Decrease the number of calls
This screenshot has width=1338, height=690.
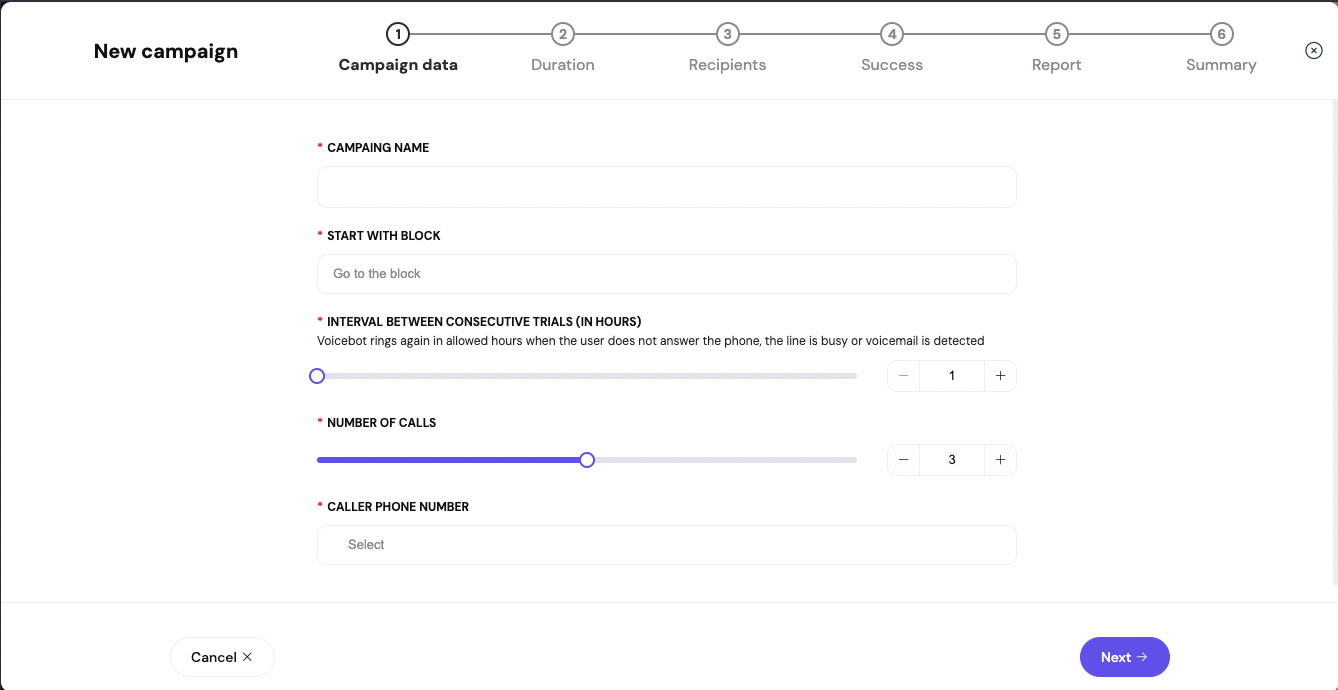coord(904,460)
